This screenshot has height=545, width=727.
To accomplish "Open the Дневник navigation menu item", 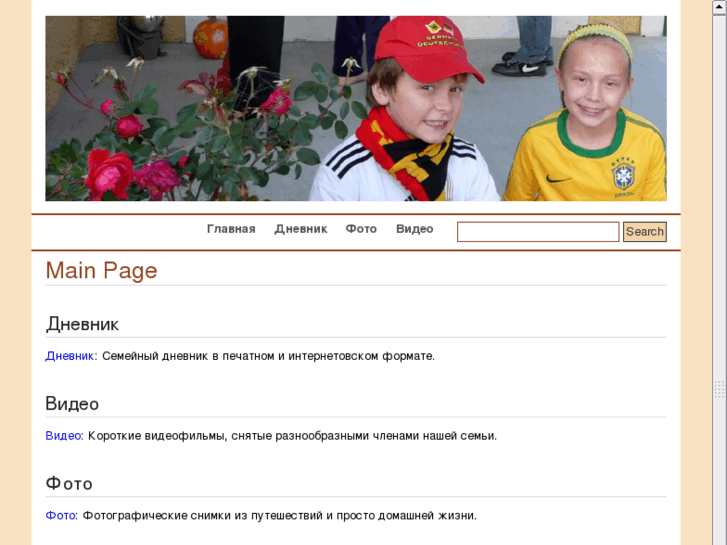I will (301, 229).
